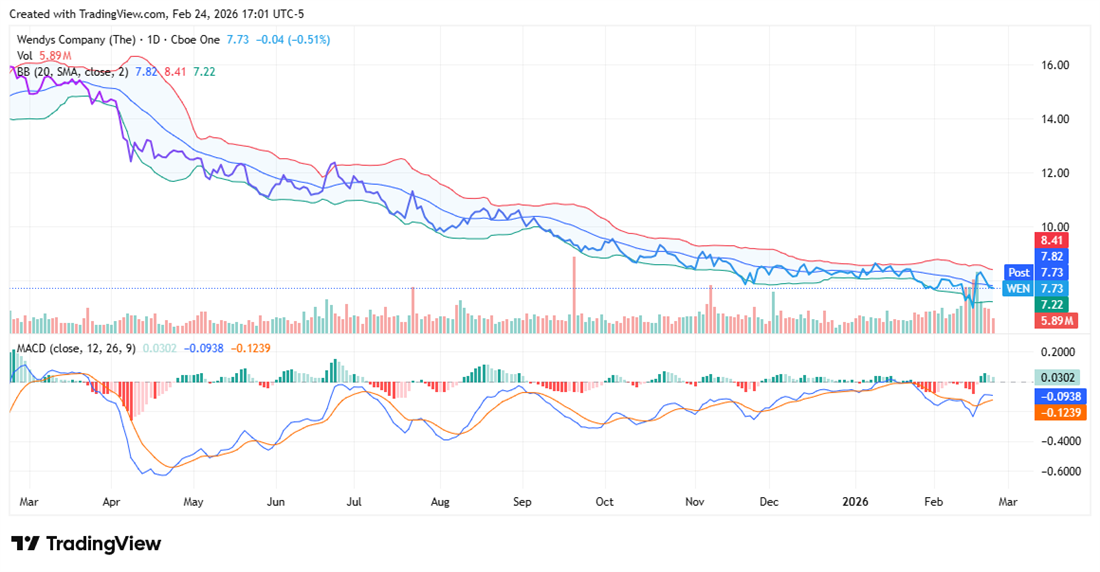This screenshot has height=572, width=1100.
Task: Click the red 8.41 upper band price tag
Action: pos(1049,240)
